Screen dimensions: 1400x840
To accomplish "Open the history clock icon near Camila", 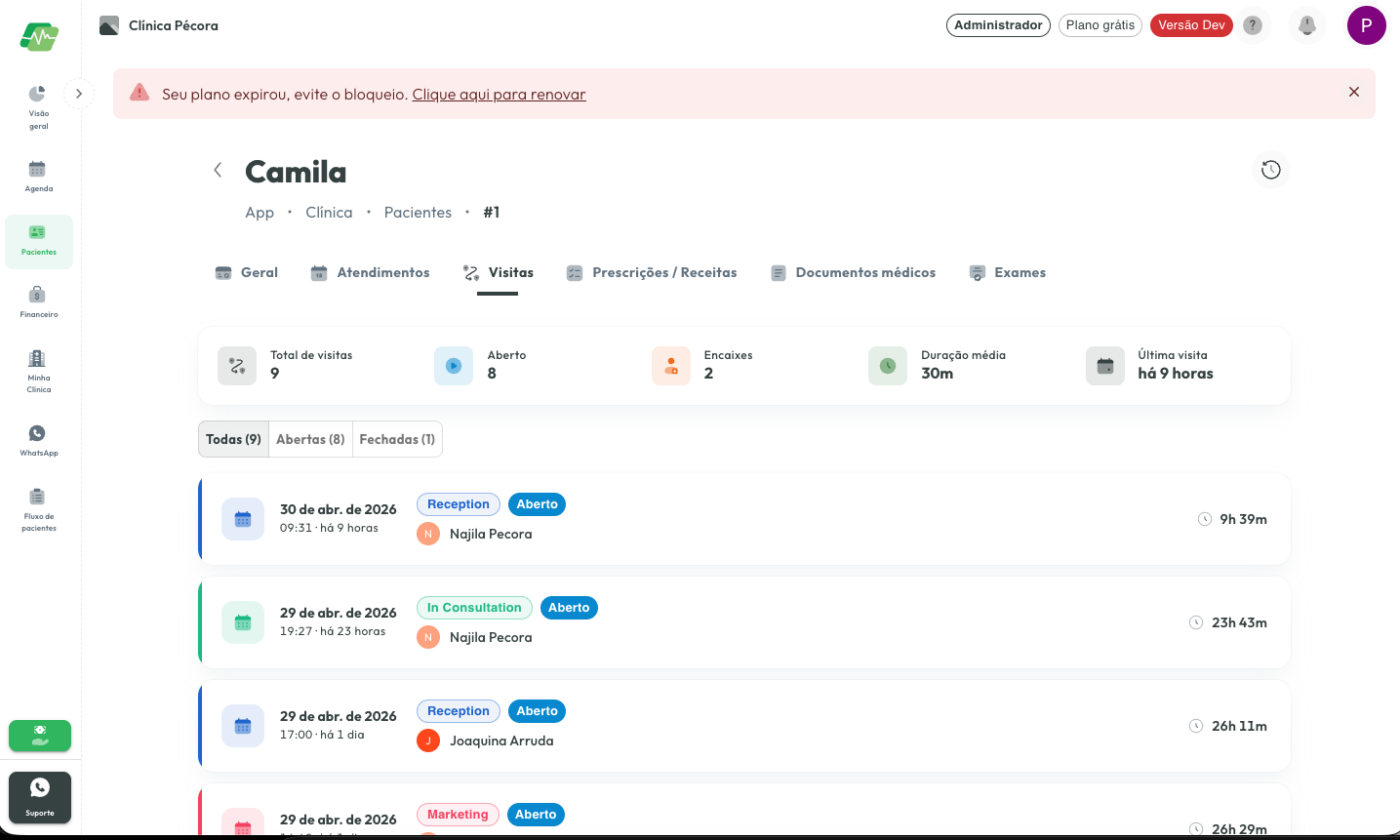I will [x=1270, y=170].
